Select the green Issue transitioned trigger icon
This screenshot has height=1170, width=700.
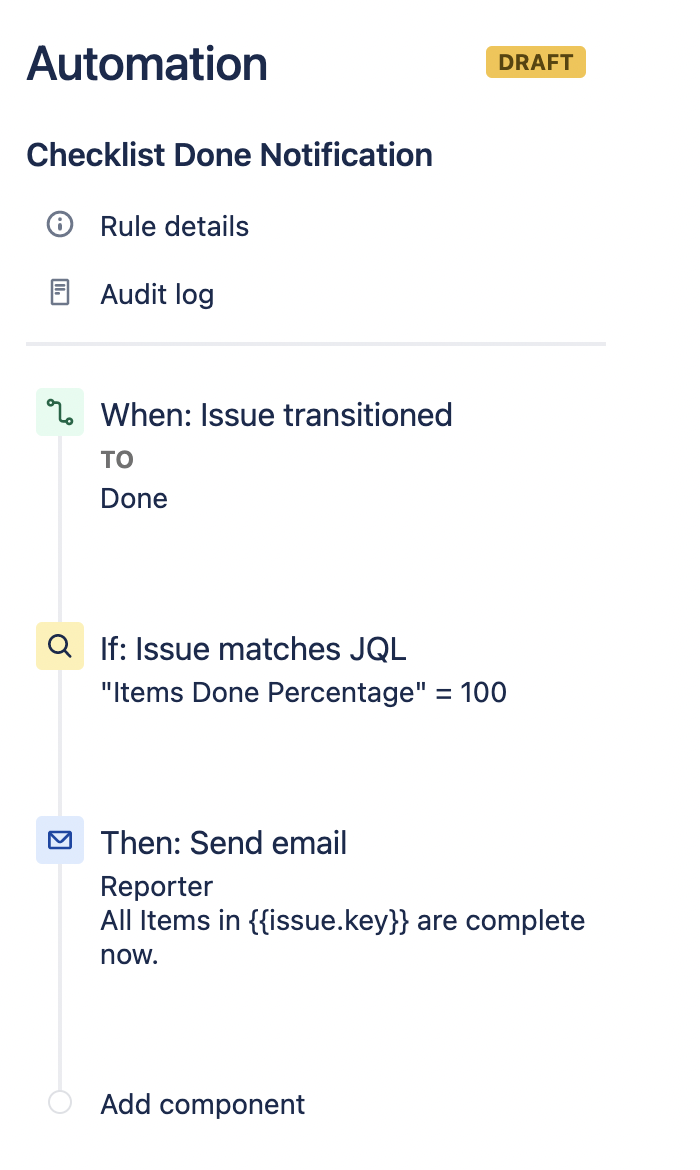(x=60, y=413)
